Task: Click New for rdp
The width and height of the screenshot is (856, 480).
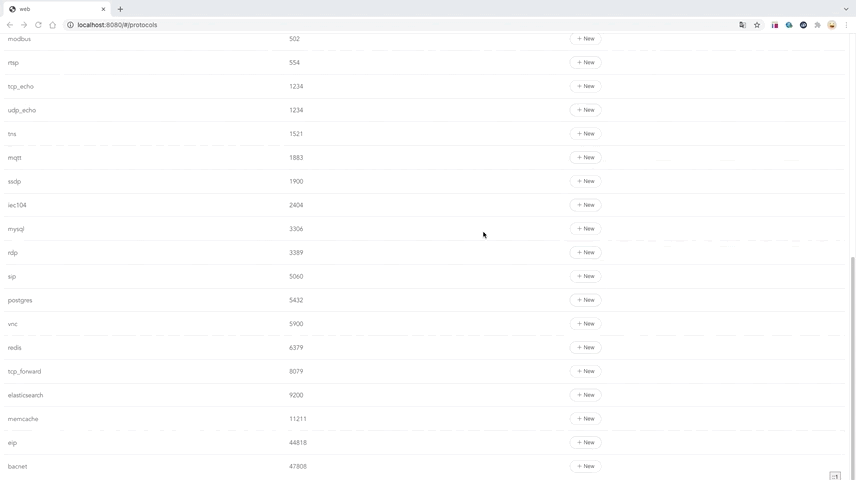Action: [x=585, y=252]
